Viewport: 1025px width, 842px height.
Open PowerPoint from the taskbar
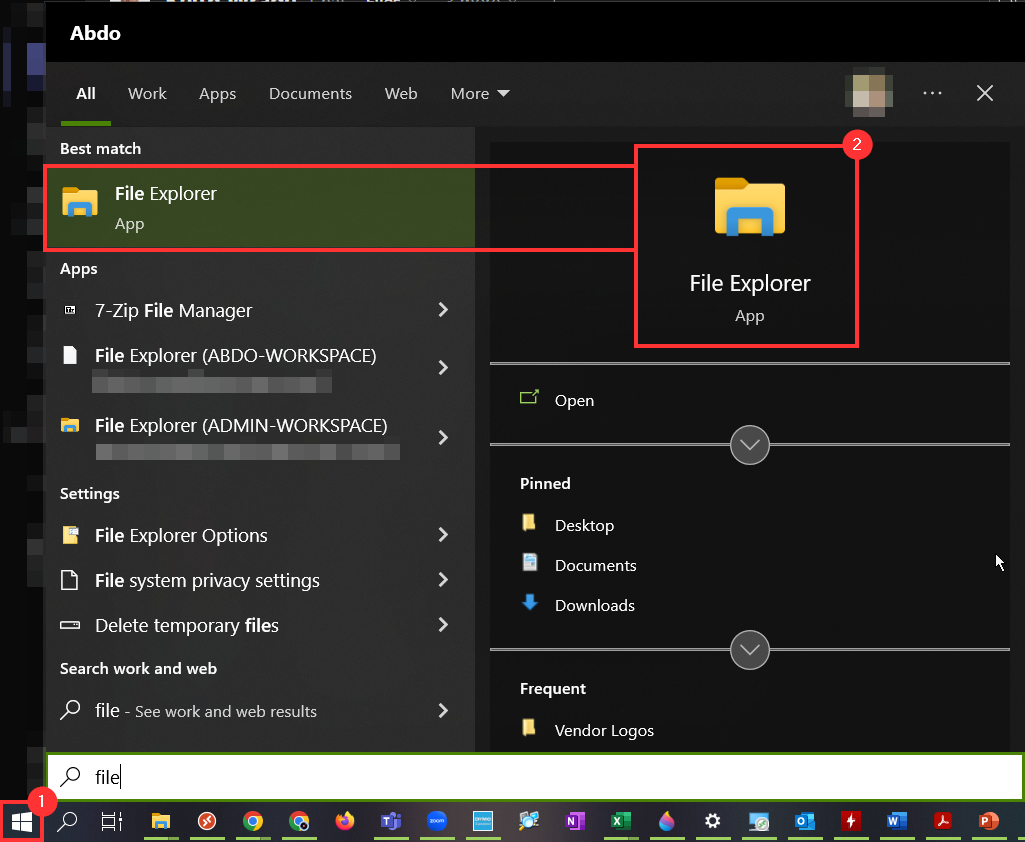[988, 821]
